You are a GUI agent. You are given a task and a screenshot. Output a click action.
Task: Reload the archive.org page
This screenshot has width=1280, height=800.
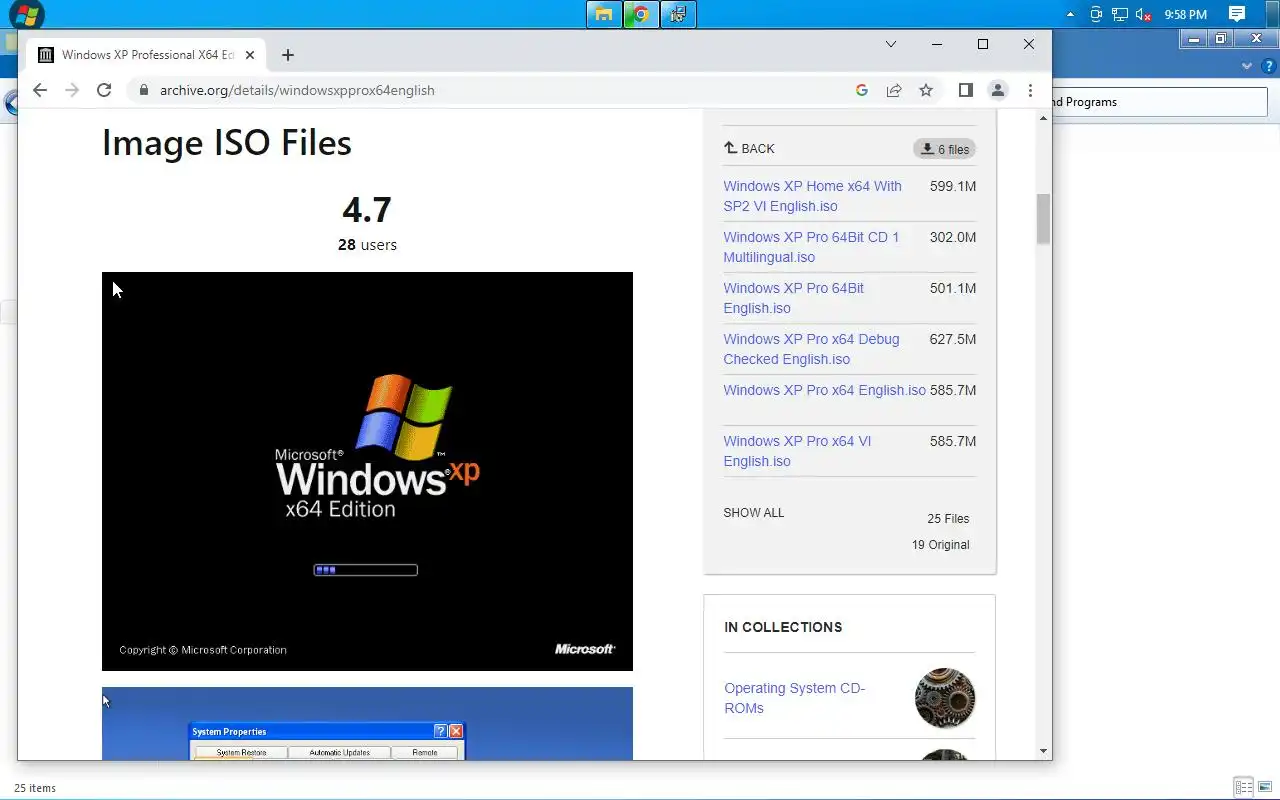[x=104, y=90]
